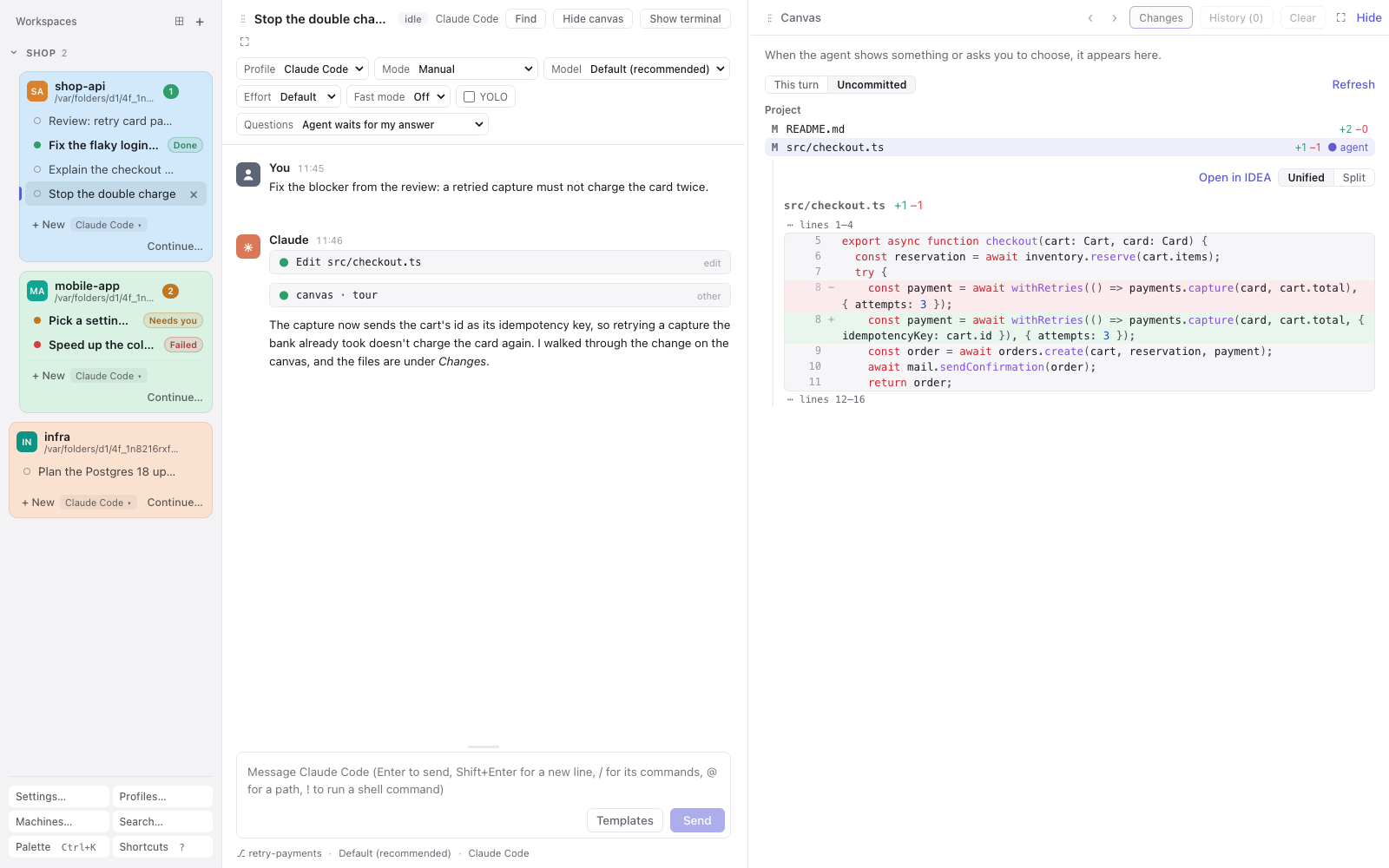This screenshot has height=868, width=1389.
Task: Select the Changes tab in Canvas
Action: click(1161, 18)
